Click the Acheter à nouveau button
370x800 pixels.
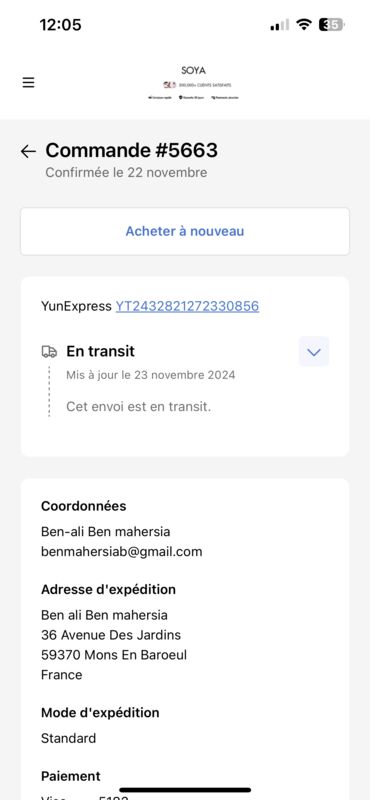[185, 231]
